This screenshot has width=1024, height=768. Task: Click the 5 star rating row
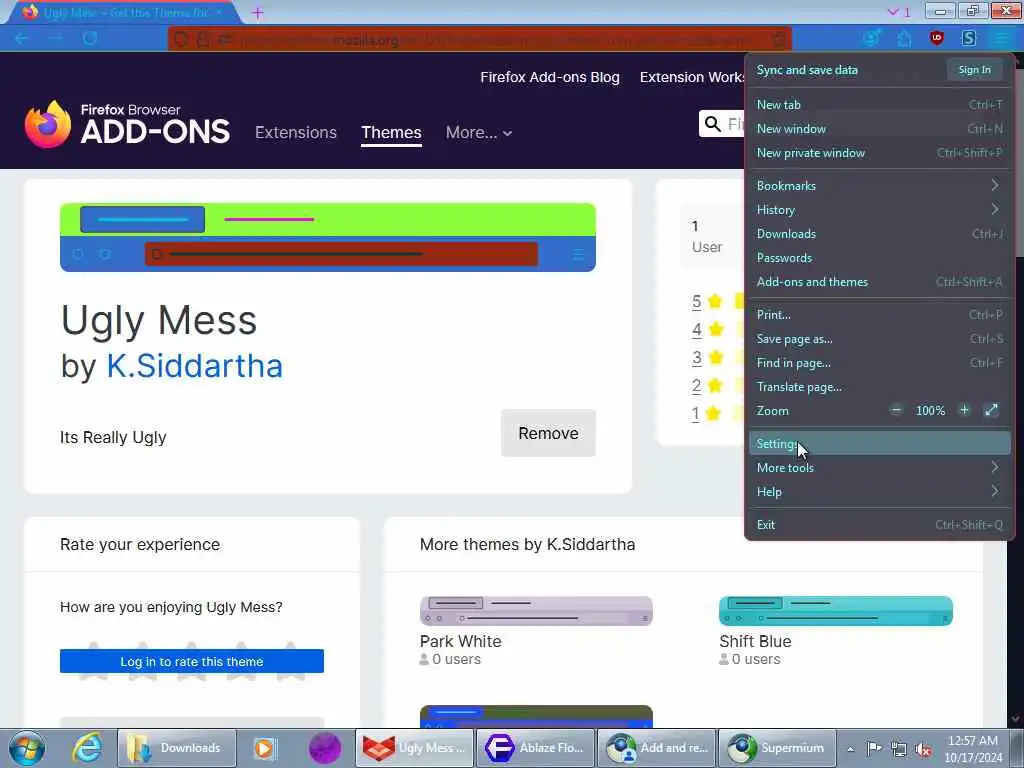(x=717, y=301)
